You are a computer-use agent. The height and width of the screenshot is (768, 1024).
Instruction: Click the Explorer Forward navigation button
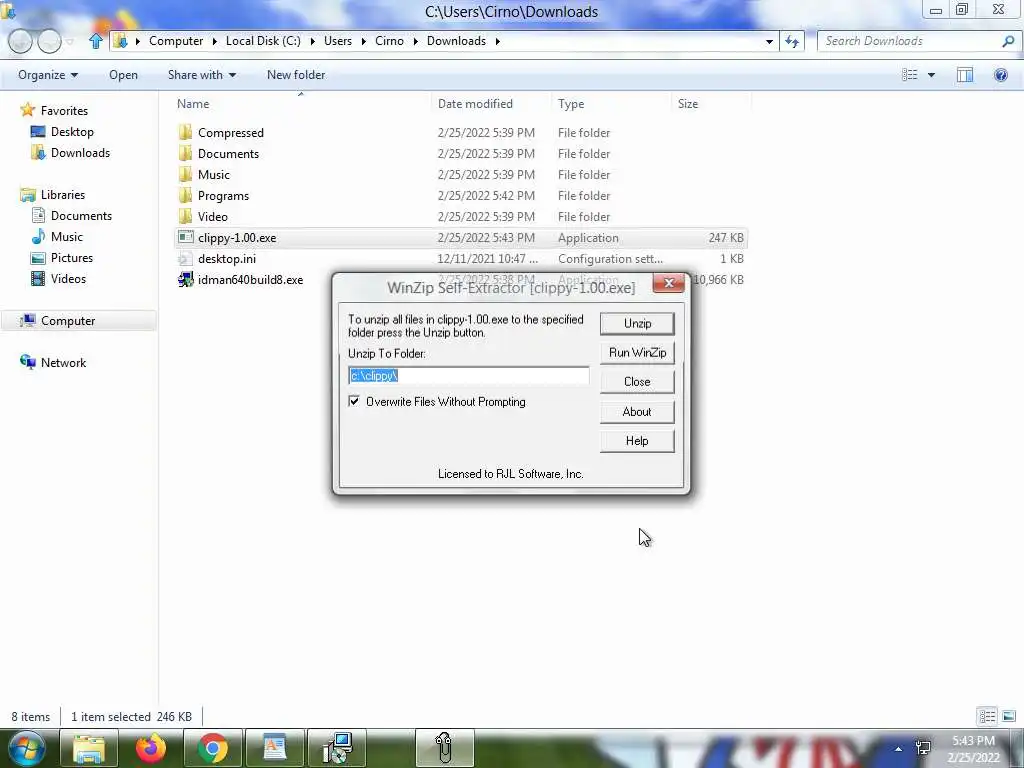pyautogui.click(x=50, y=42)
